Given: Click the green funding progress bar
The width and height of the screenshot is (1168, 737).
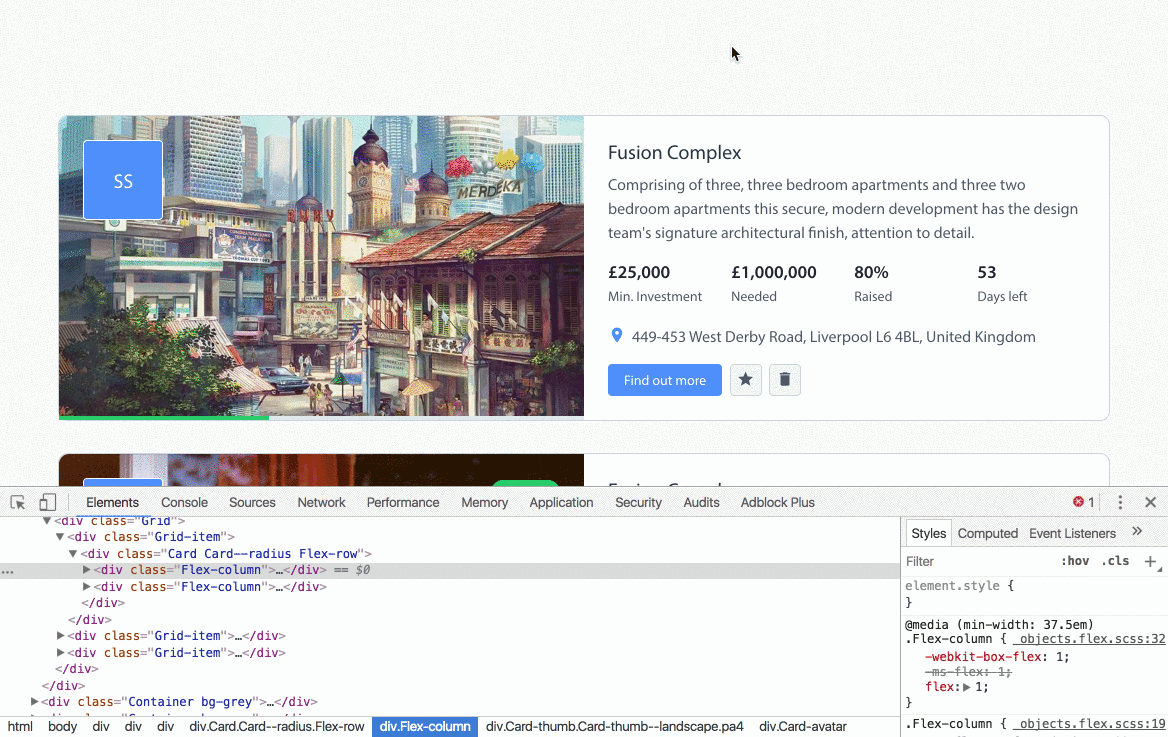Looking at the screenshot, I should (x=164, y=418).
